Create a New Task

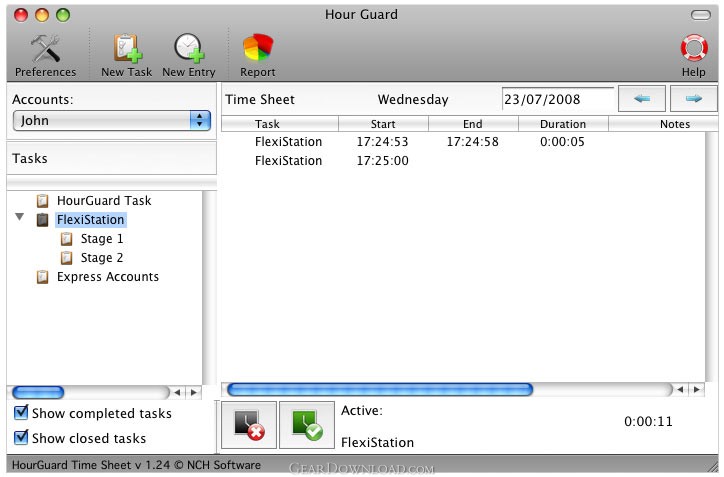click(127, 56)
